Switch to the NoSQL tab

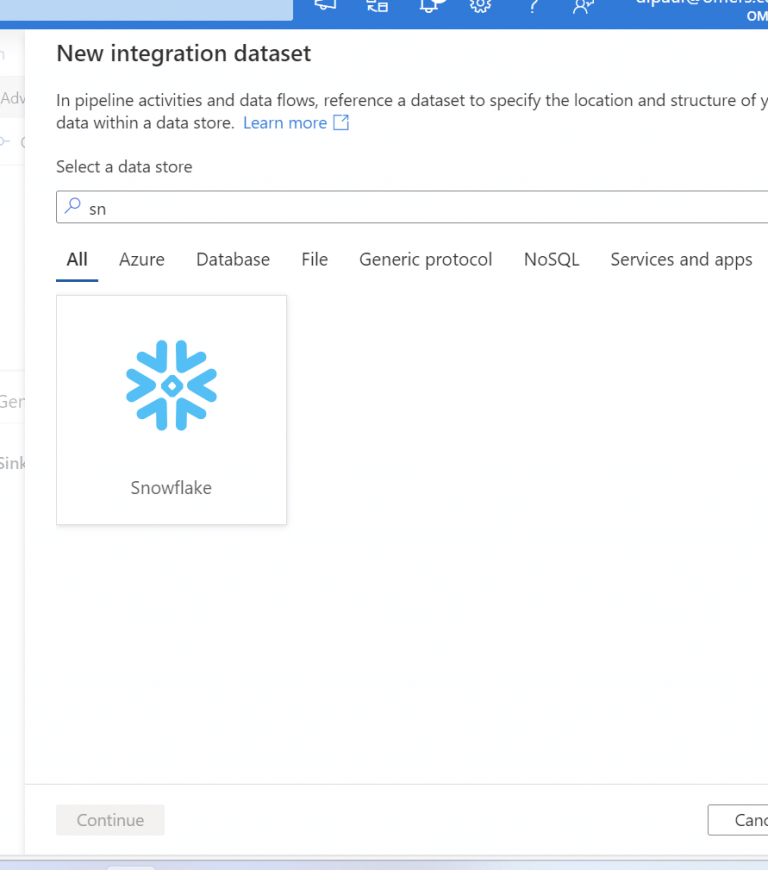[551, 259]
